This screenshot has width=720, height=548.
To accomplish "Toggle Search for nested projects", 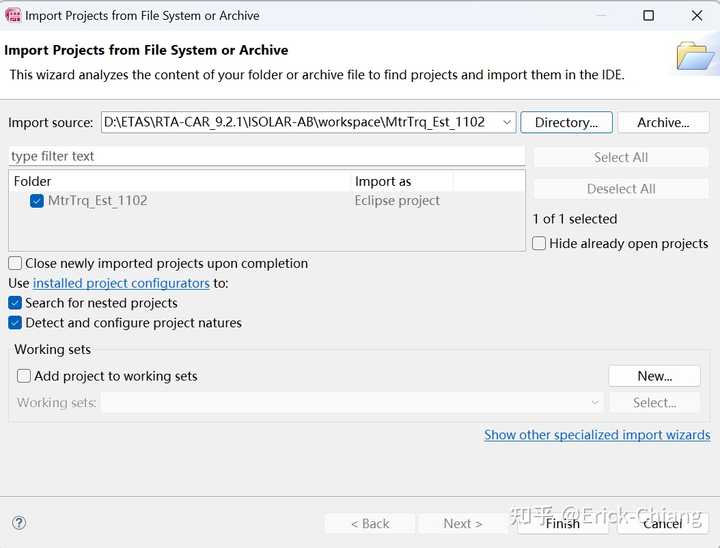I will coord(15,303).
